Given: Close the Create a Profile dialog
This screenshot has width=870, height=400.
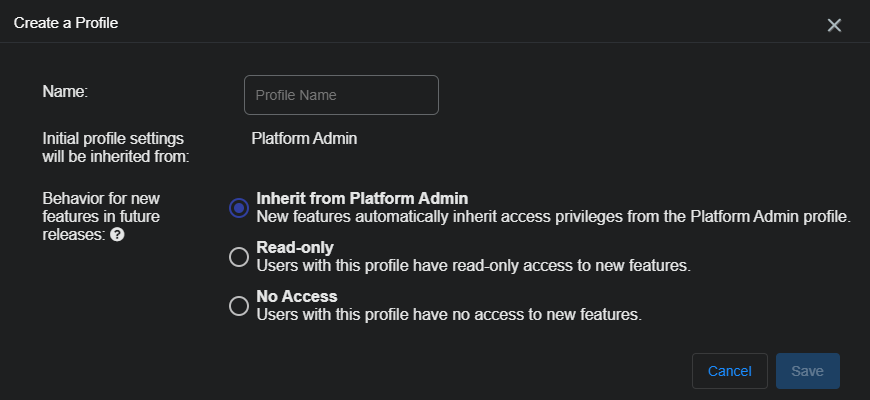Looking at the screenshot, I should [x=834, y=25].
